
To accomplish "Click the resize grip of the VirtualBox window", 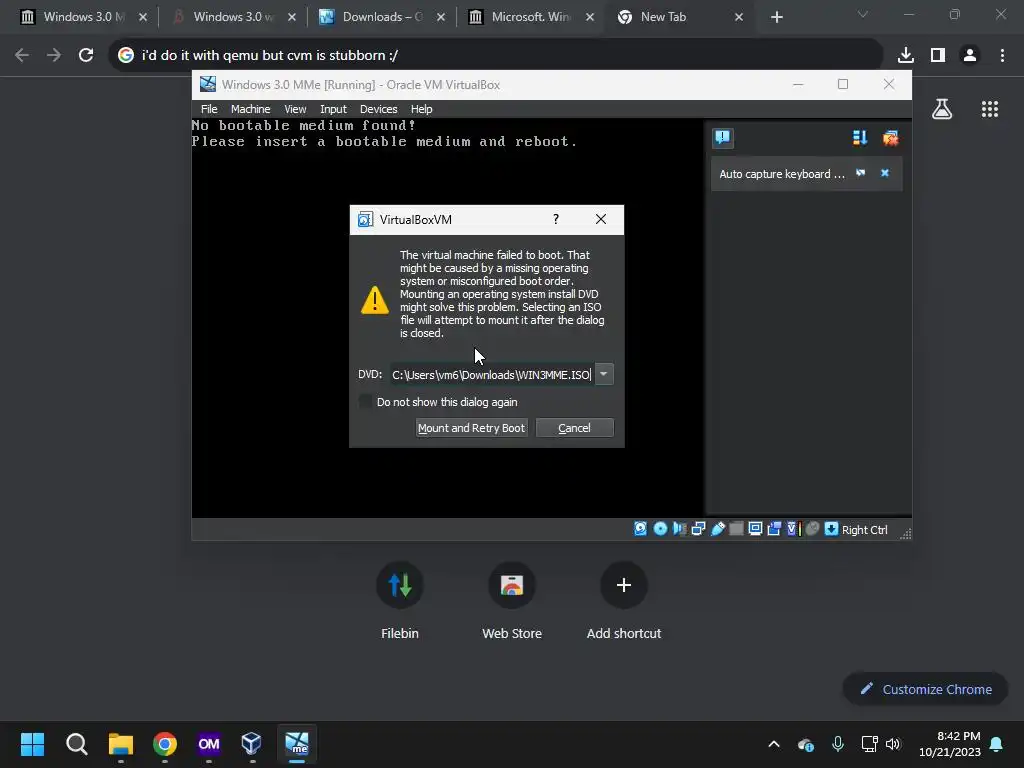I will pos(906,534).
